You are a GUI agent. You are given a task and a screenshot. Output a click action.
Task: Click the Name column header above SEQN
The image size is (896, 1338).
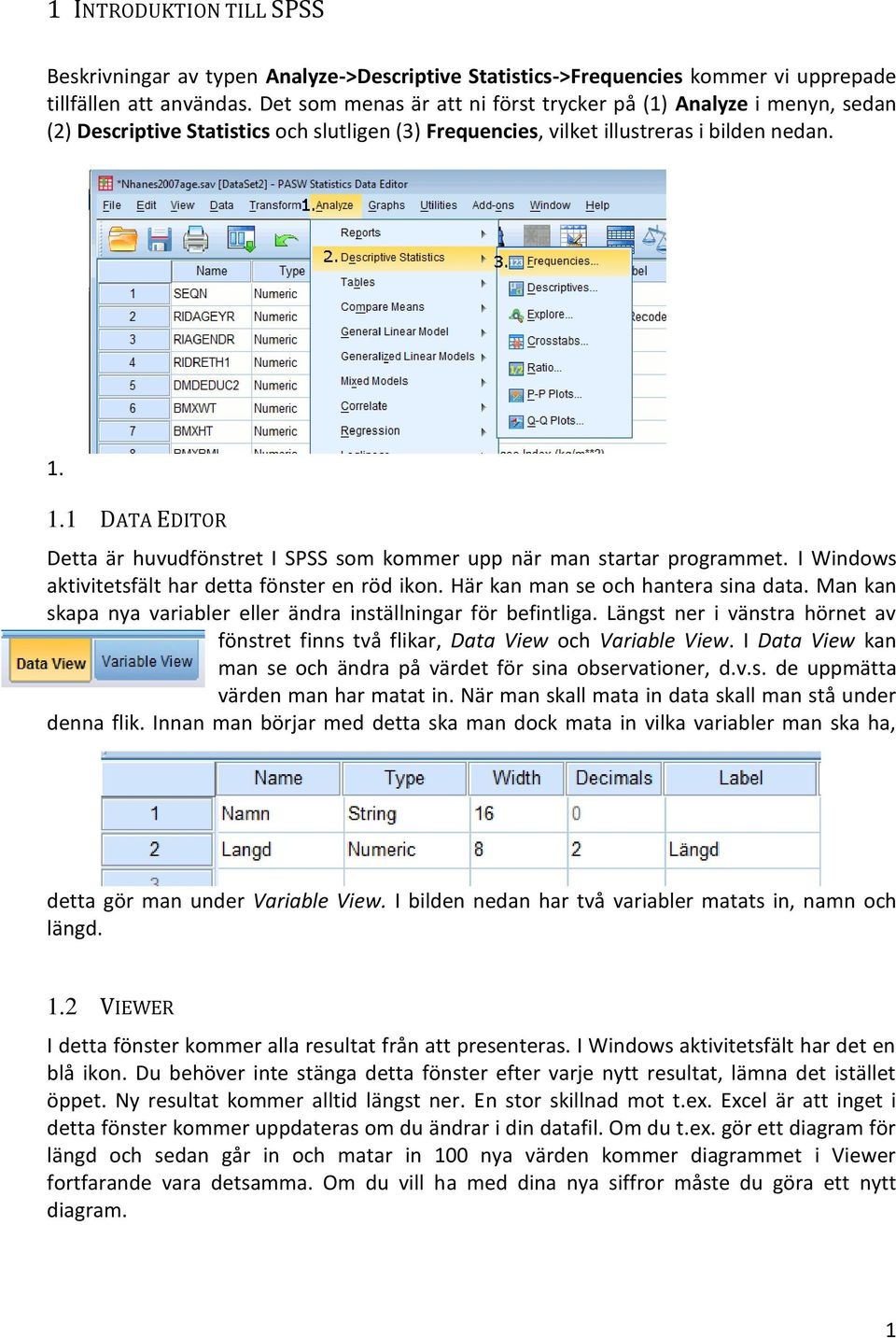tap(212, 271)
